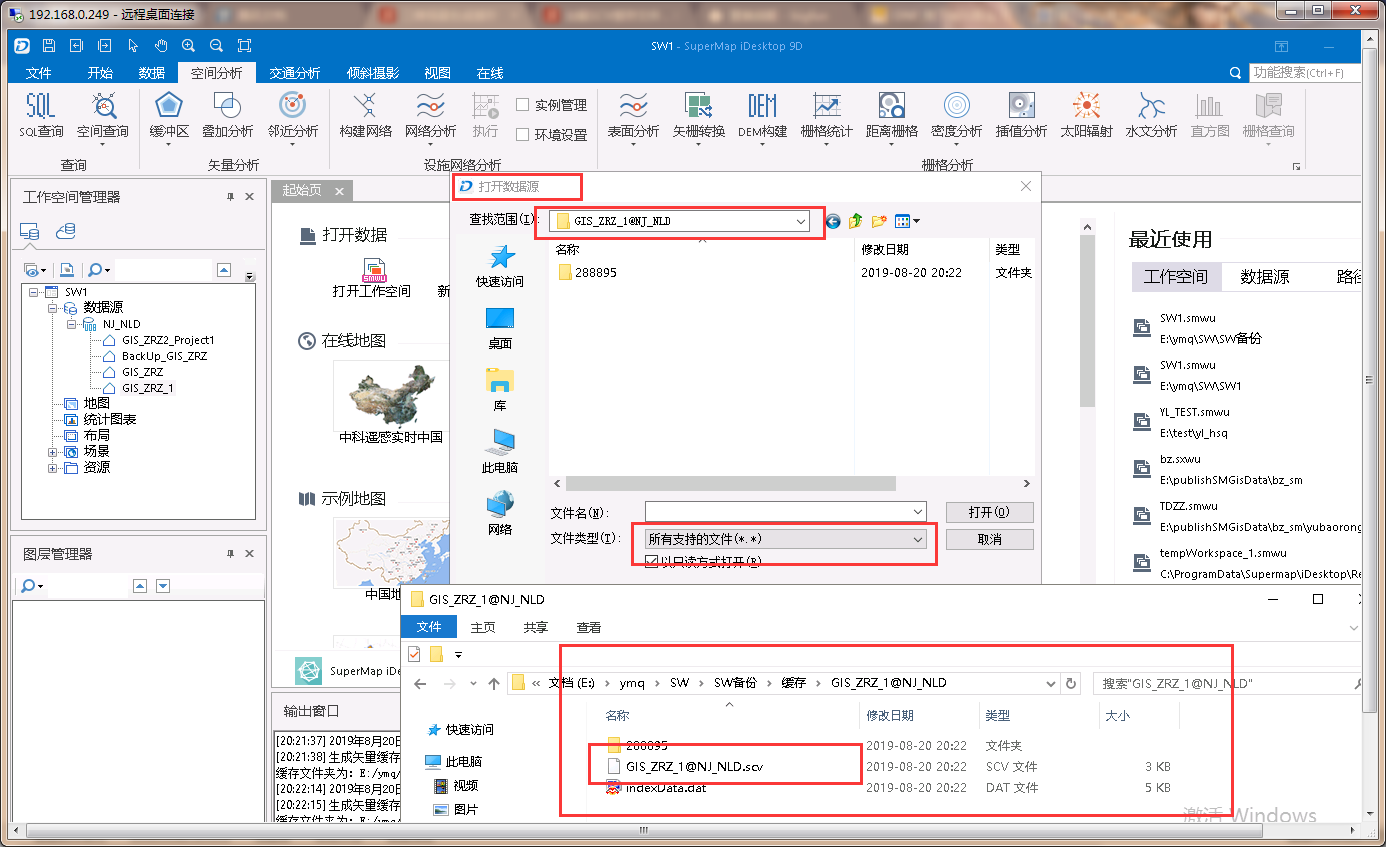Expand the 资源 tree node

point(52,468)
